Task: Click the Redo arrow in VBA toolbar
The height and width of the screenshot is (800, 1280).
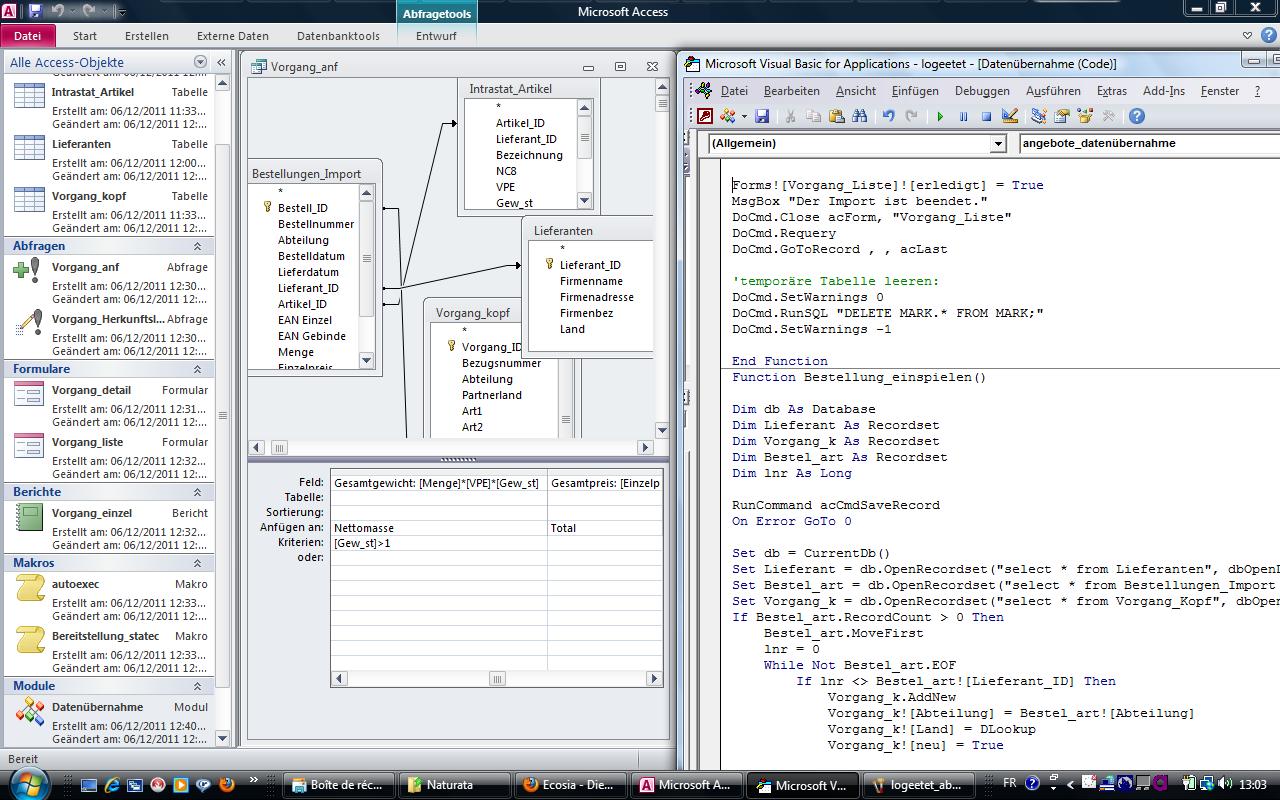Action: tap(911, 116)
